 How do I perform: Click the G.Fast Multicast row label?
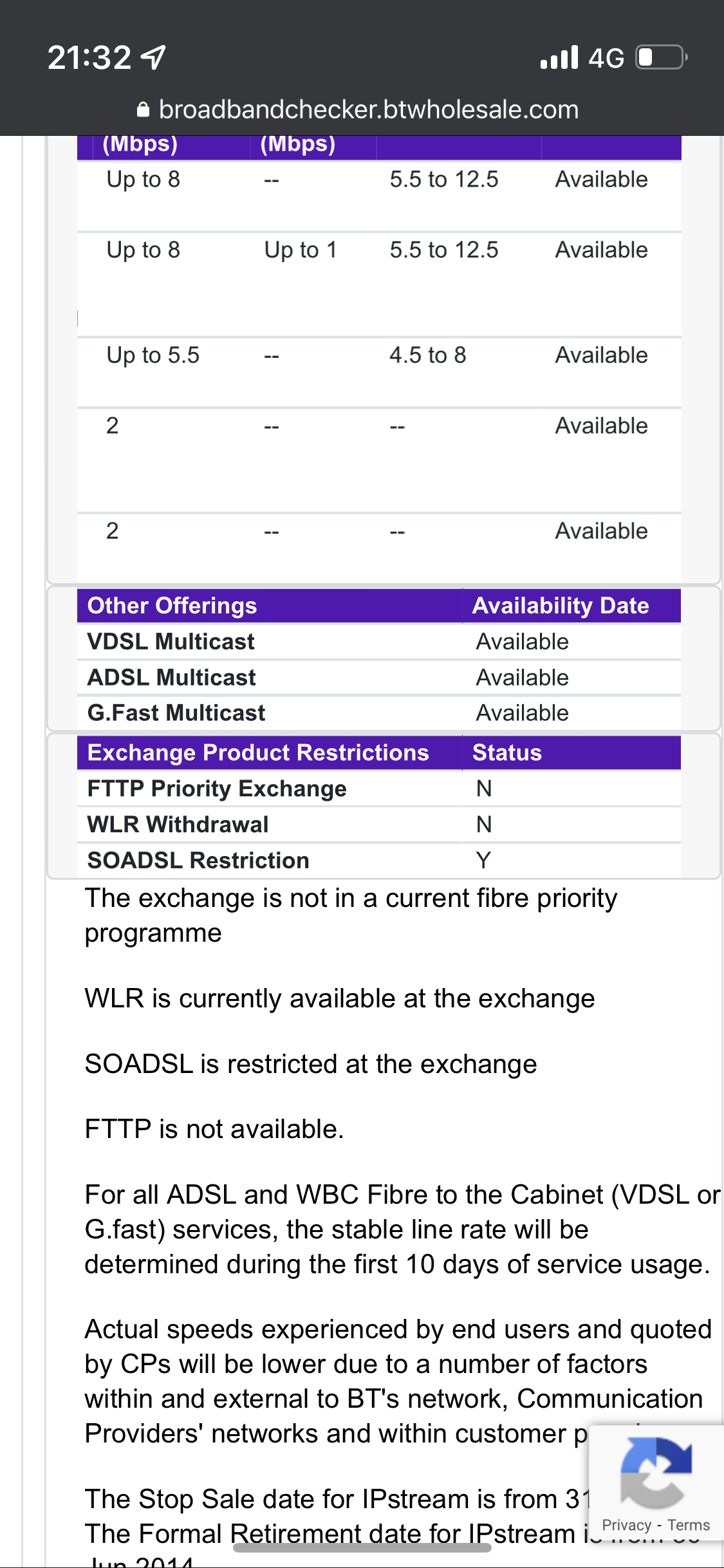pyautogui.click(x=176, y=713)
